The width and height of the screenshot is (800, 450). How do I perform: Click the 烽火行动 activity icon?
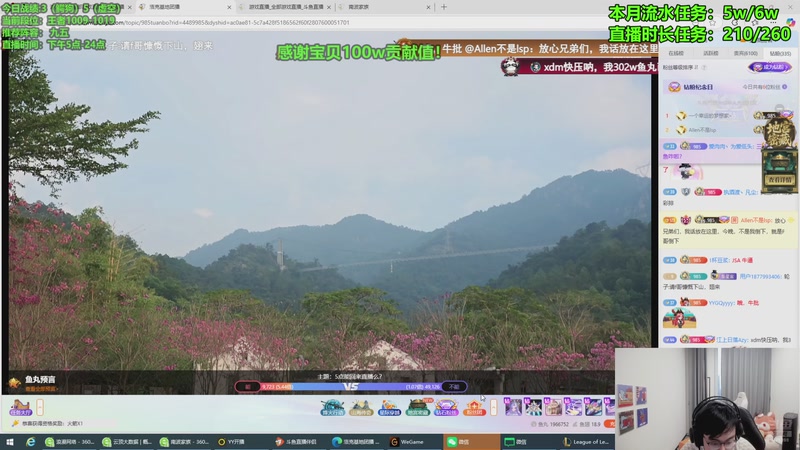(333, 408)
